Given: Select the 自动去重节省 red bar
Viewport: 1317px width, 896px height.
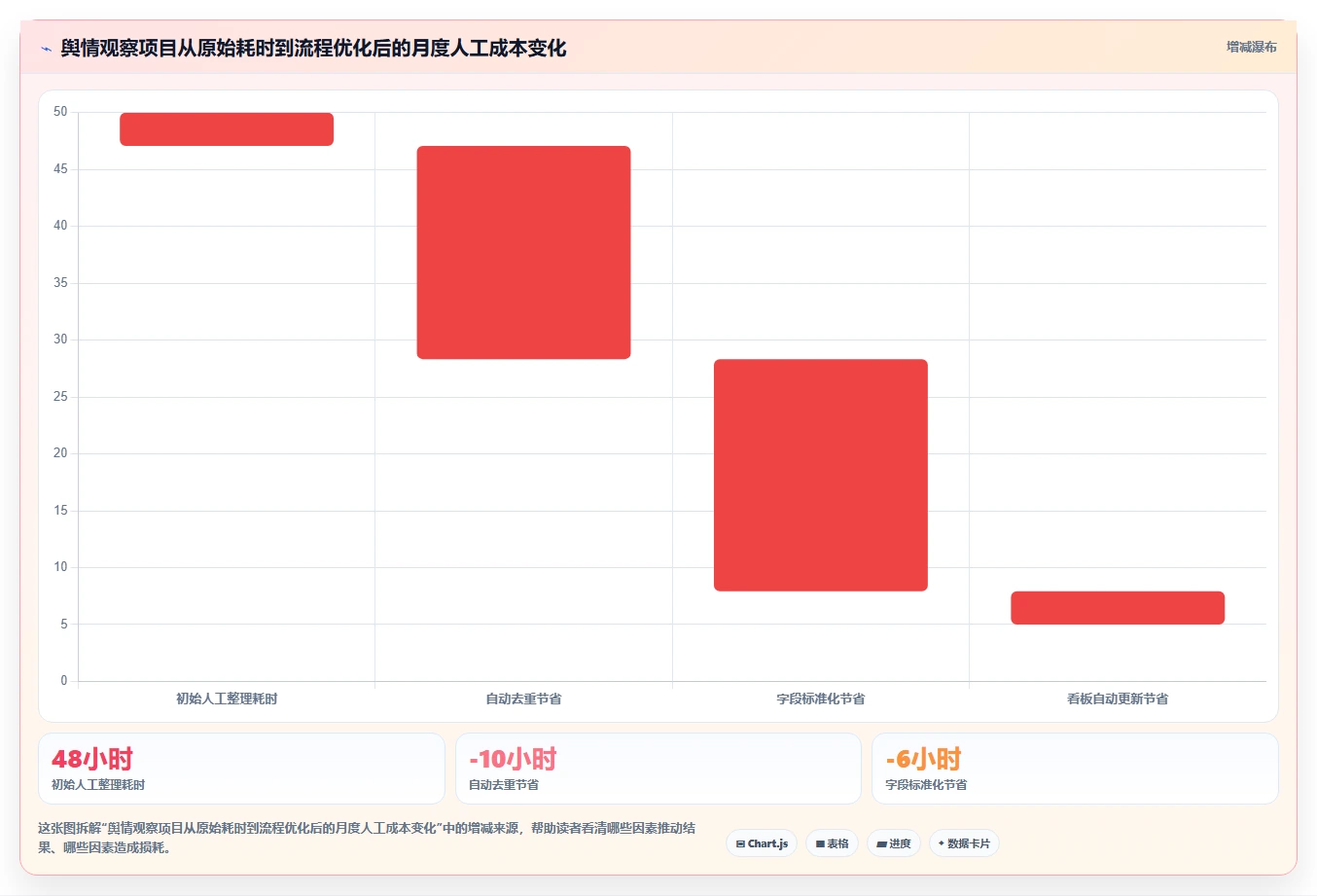Looking at the screenshot, I should pyautogui.click(x=523, y=253).
